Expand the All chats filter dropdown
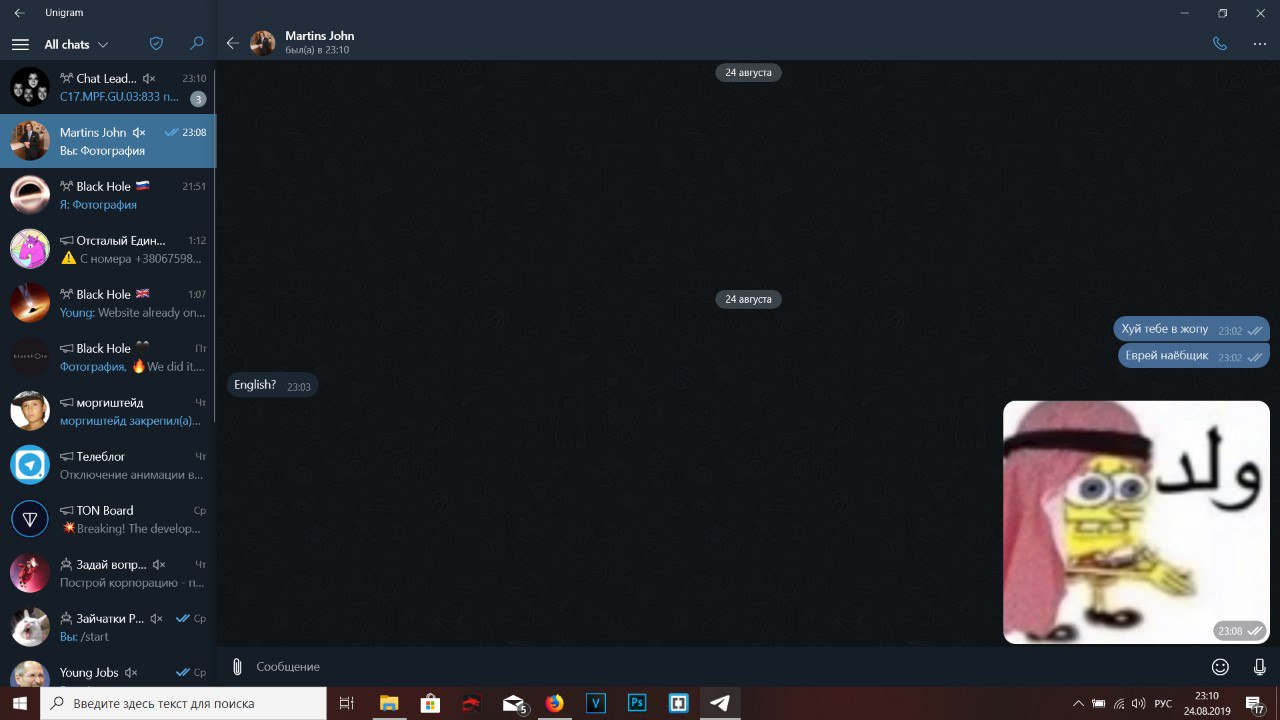This screenshot has width=1280, height=720. [x=76, y=44]
